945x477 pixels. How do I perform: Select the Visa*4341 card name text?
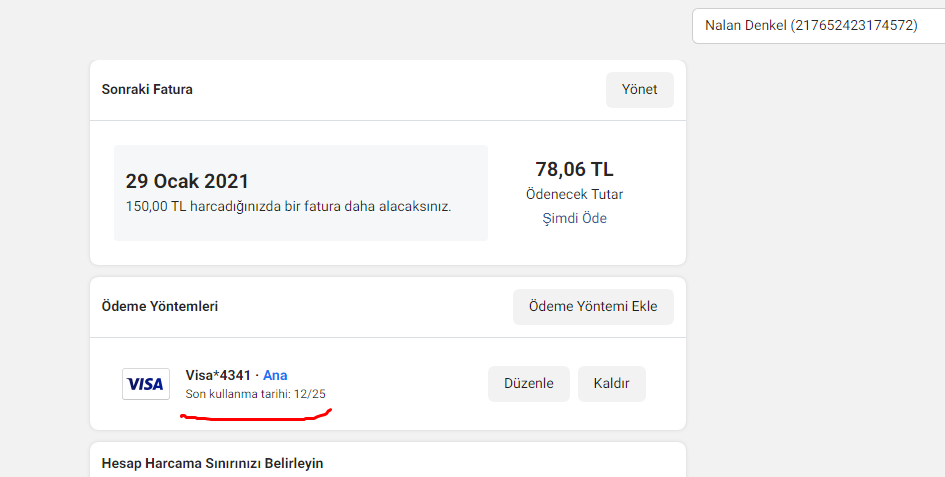(218, 375)
